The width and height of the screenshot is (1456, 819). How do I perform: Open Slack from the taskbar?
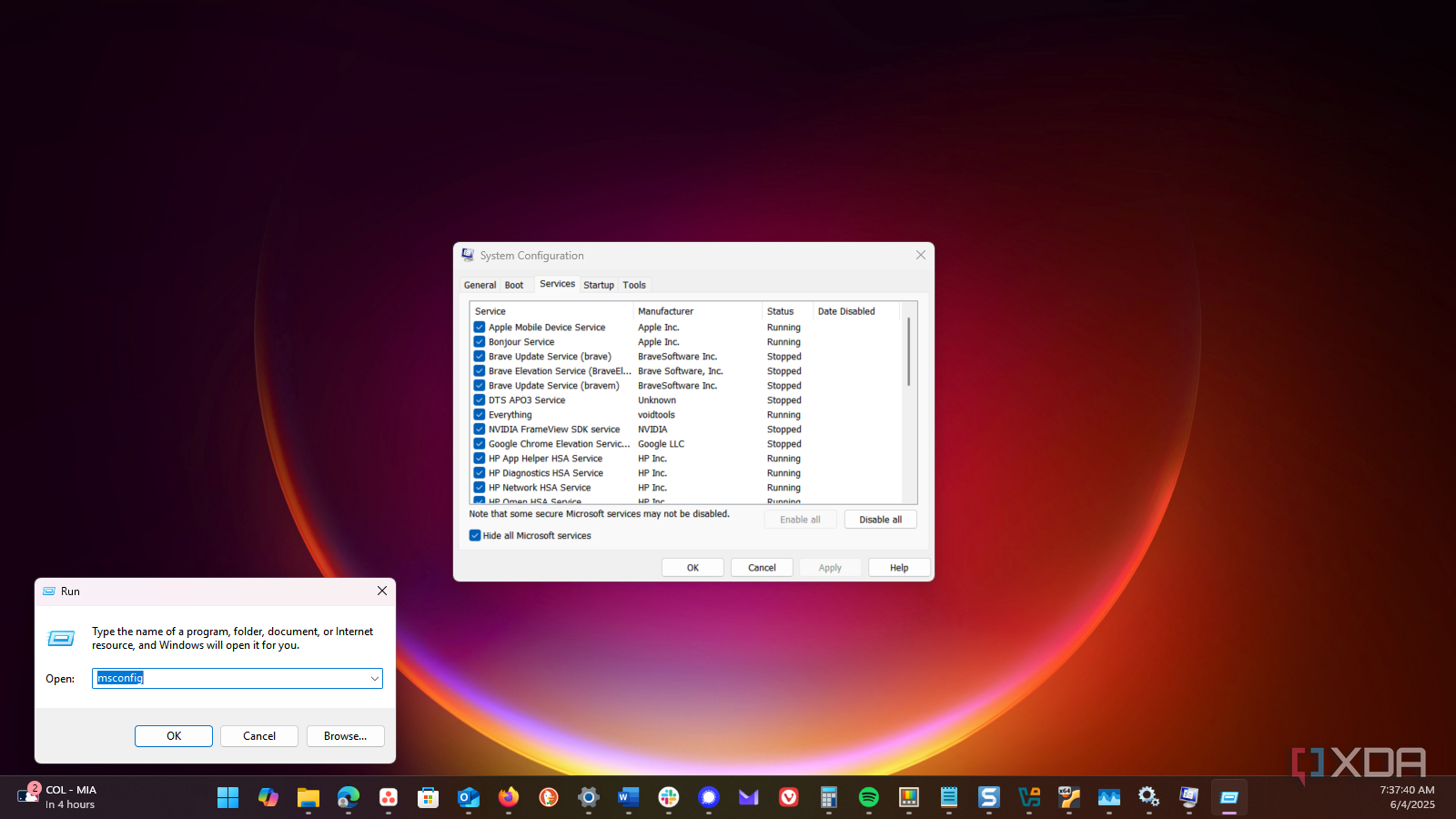(x=668, y=798)
